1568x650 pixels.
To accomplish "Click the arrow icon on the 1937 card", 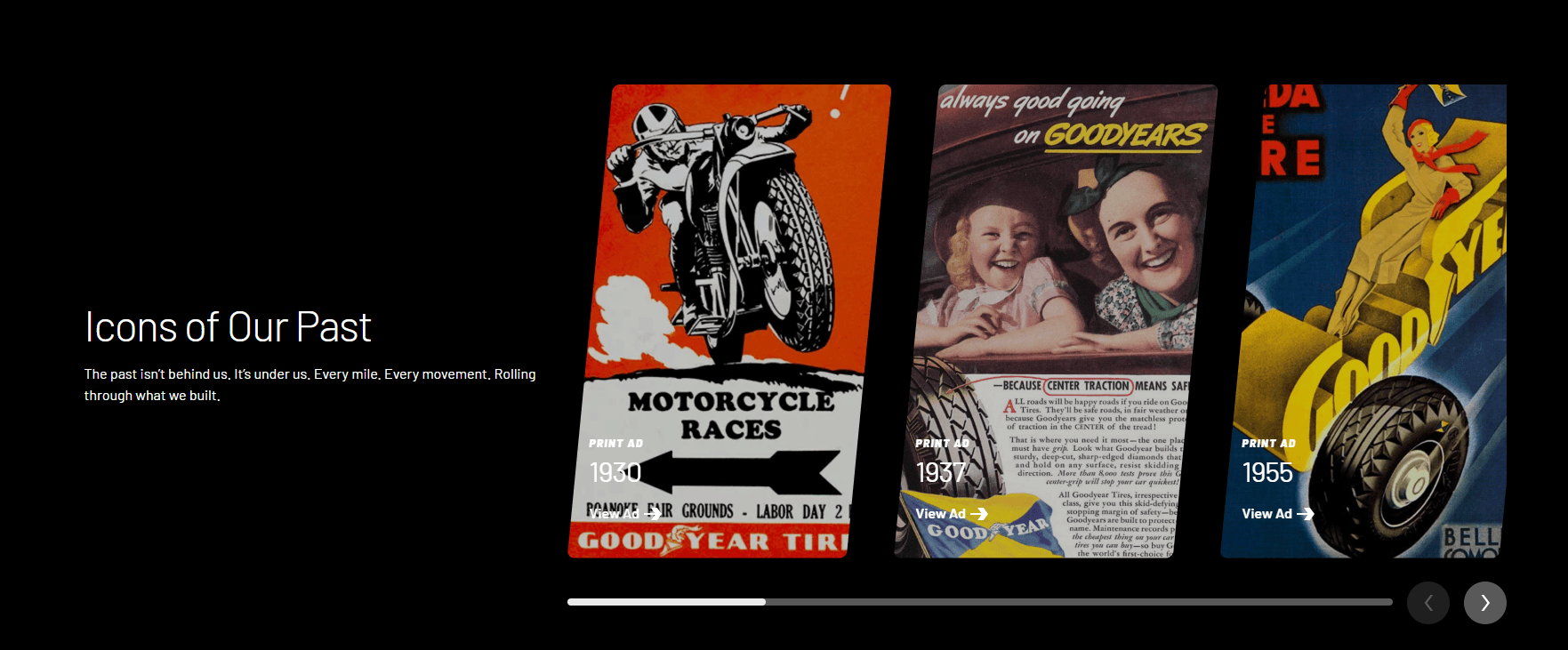I will [978, 514].
